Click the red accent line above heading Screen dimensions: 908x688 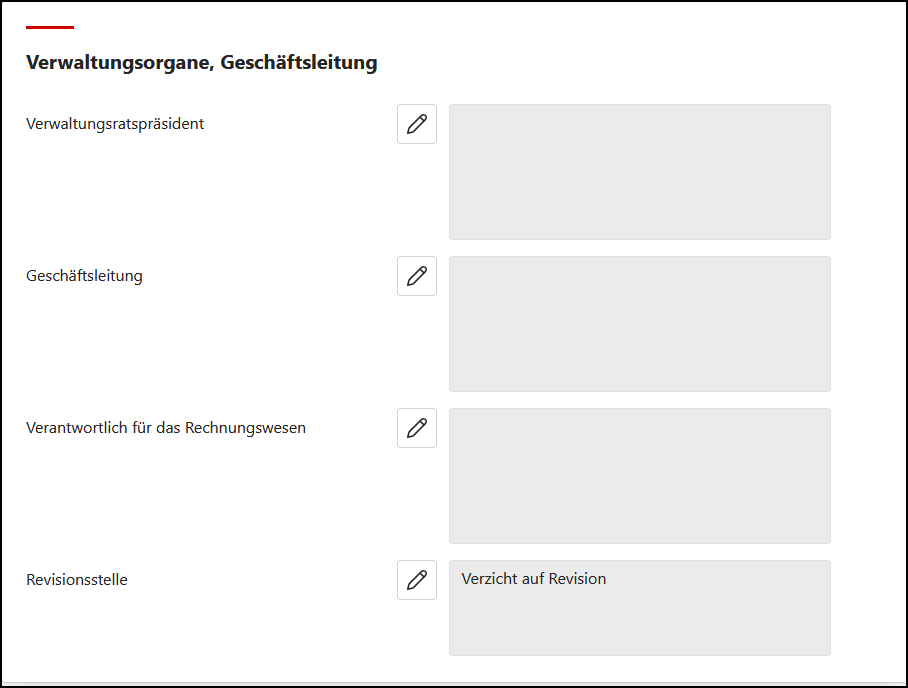click(50, 27)
